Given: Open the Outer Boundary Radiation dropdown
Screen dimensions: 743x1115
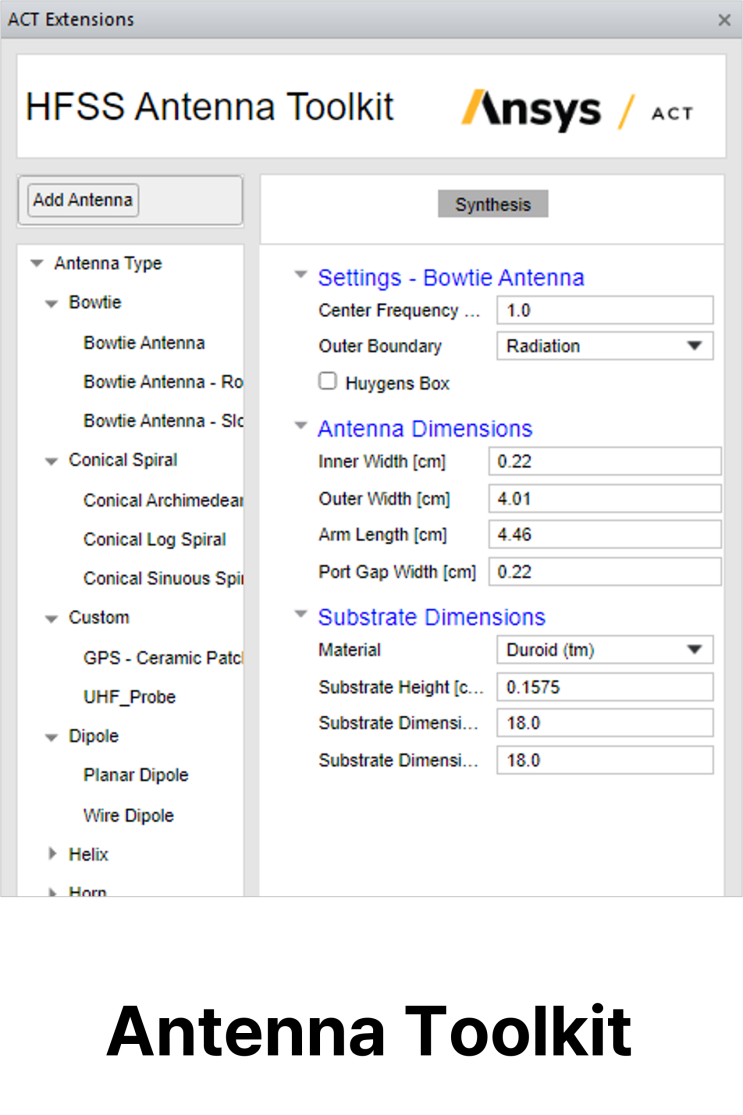Looking at the screenshot, I should coord(604,346).
